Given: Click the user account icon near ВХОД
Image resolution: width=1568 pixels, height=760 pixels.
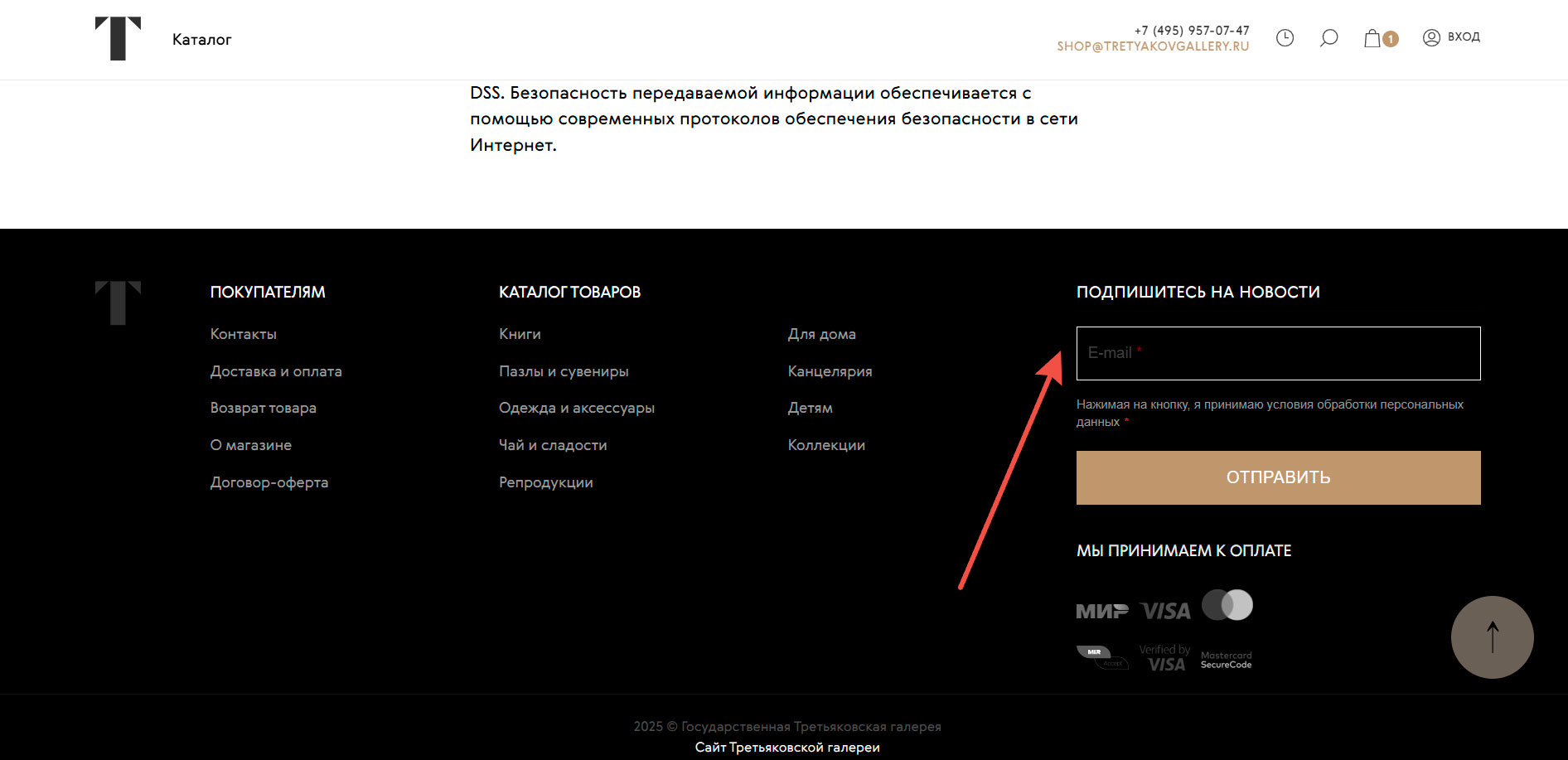Looking at the screenshot, I should click(x=1431, y=37).
